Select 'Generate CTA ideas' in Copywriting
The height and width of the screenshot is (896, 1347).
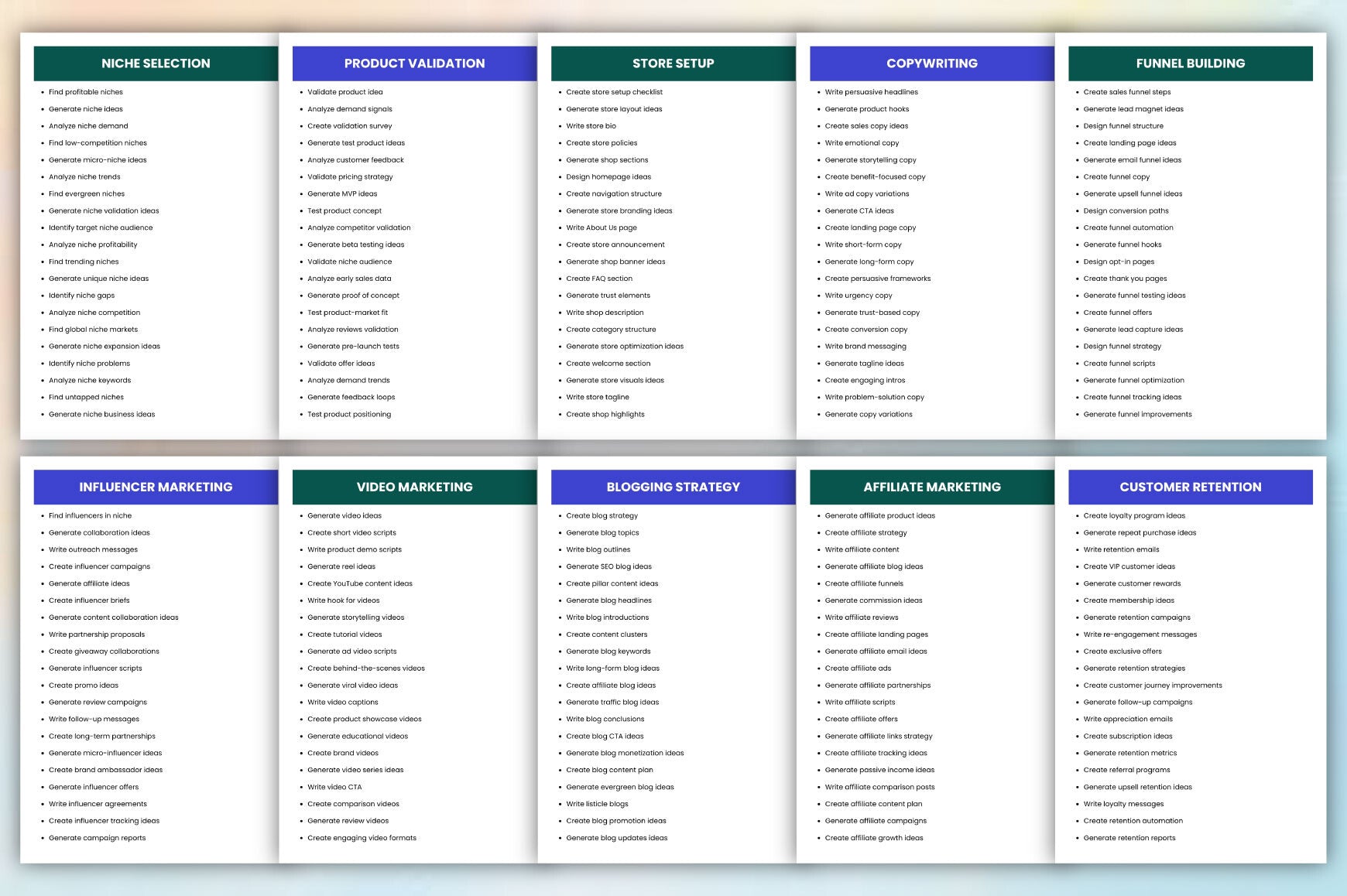click(x=859, y=211)
